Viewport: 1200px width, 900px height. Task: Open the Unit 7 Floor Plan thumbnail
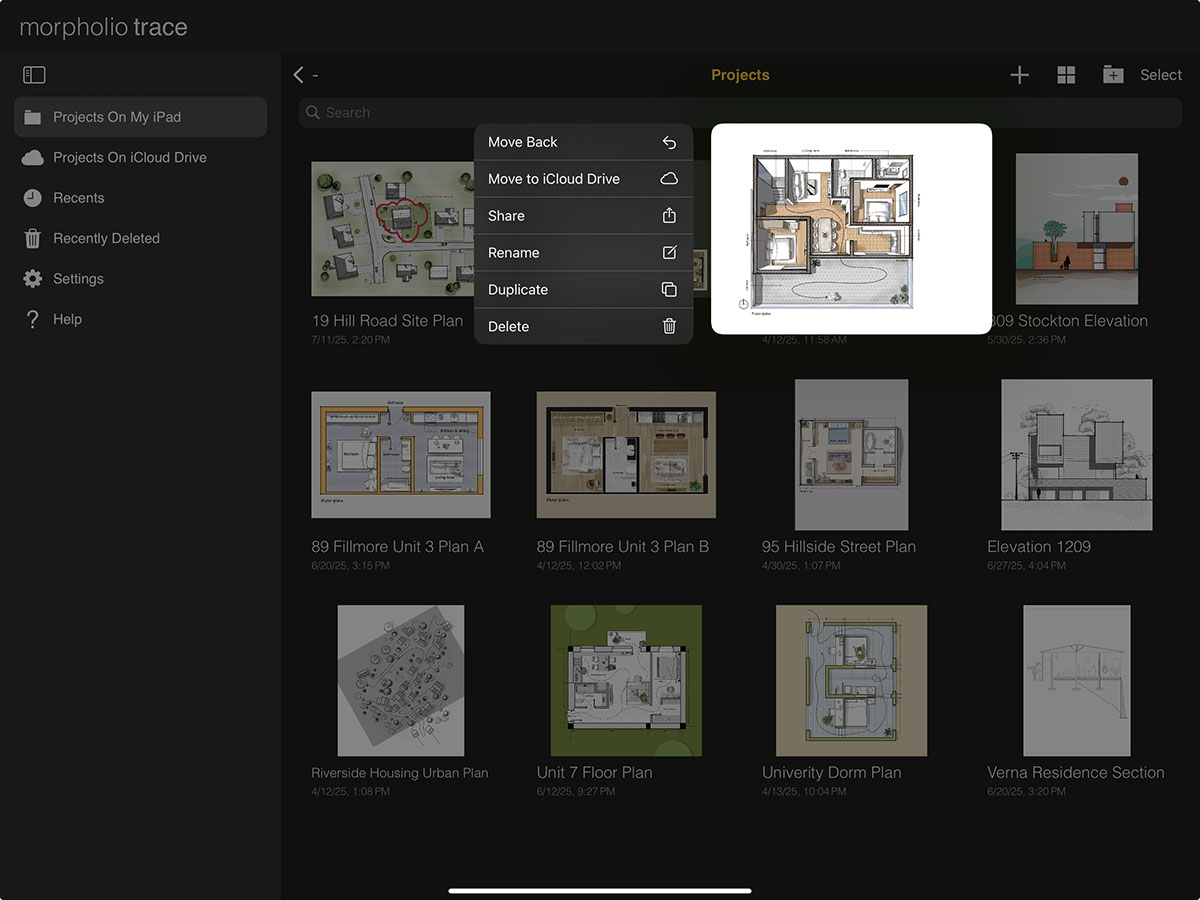point(626,680)
